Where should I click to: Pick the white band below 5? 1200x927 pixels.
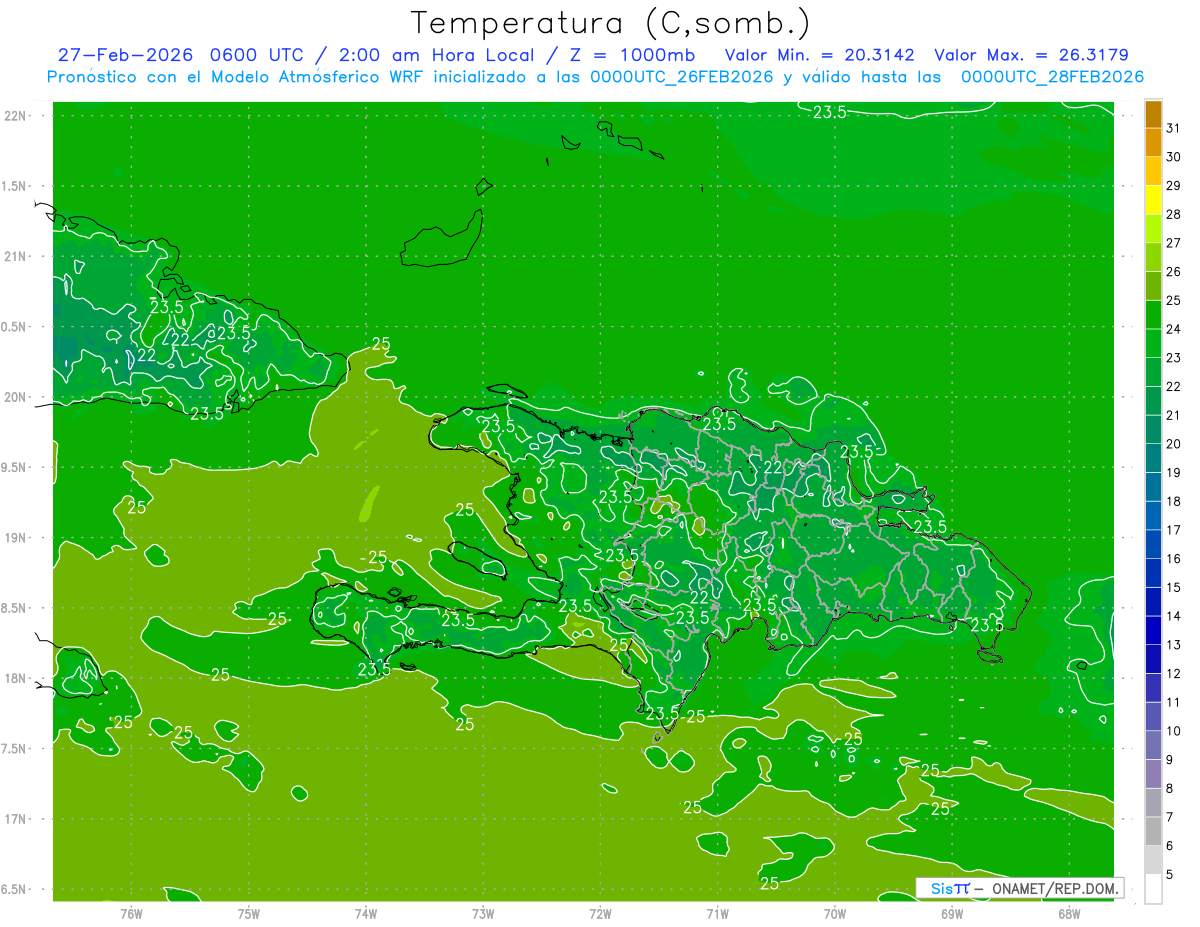point(1153,888)
